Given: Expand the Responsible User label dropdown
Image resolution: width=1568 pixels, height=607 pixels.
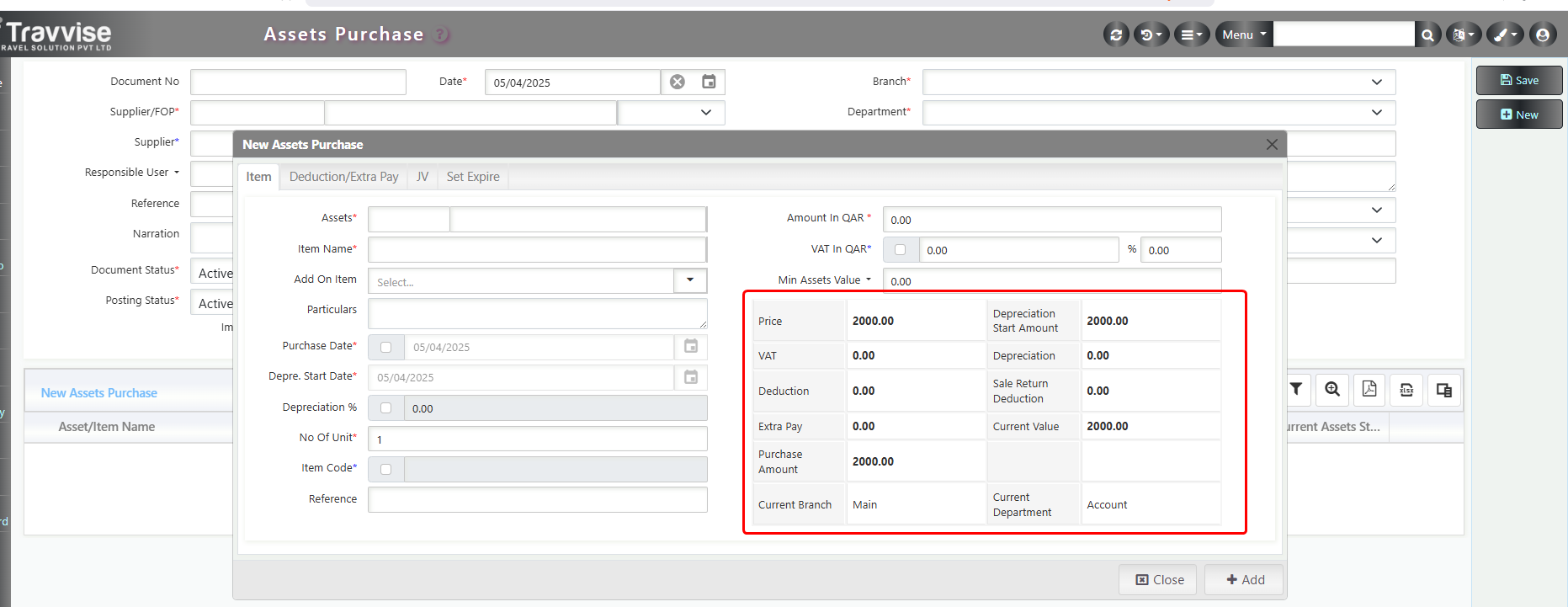Looking at the screenshot, I should pyautogui.click(x=177, y=173).
